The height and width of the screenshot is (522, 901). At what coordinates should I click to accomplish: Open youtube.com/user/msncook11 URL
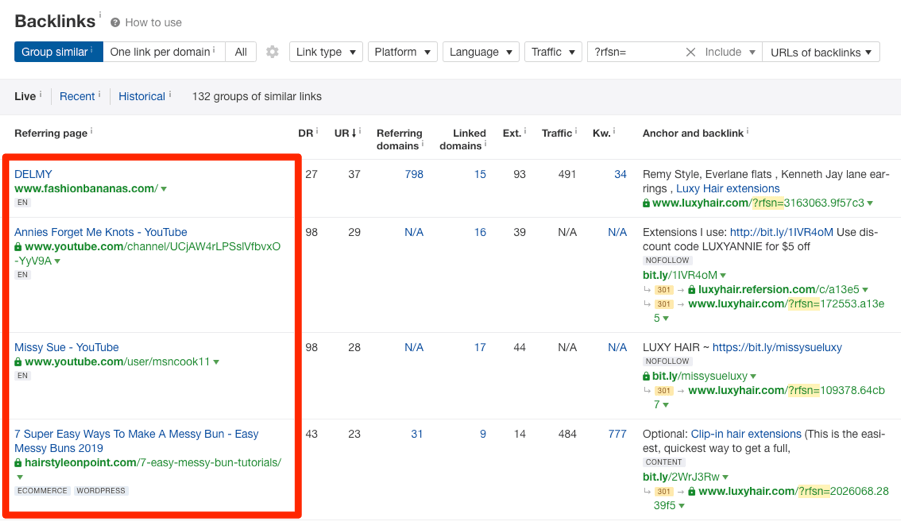(117, 362)
